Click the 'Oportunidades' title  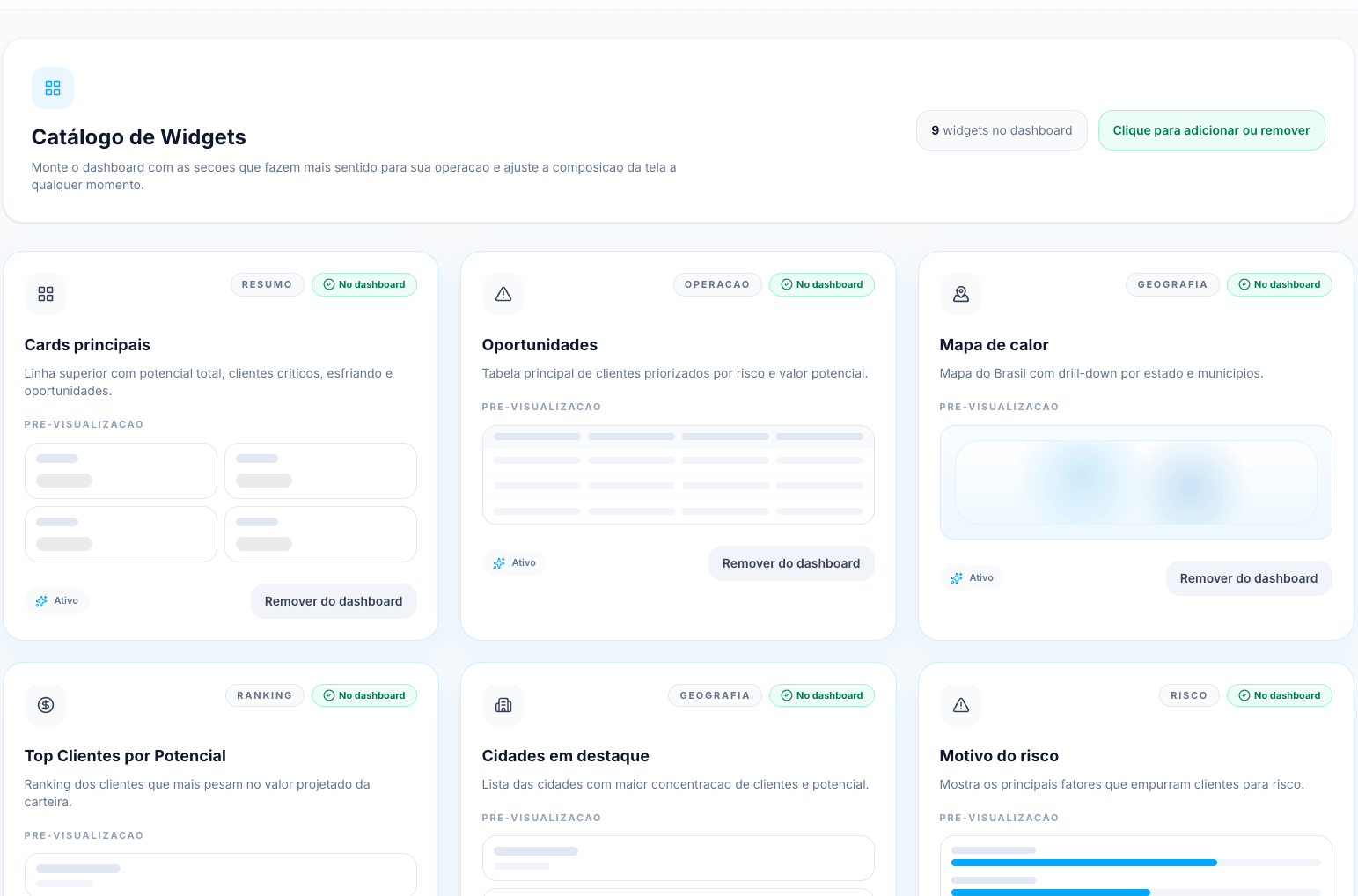(540, 345)
